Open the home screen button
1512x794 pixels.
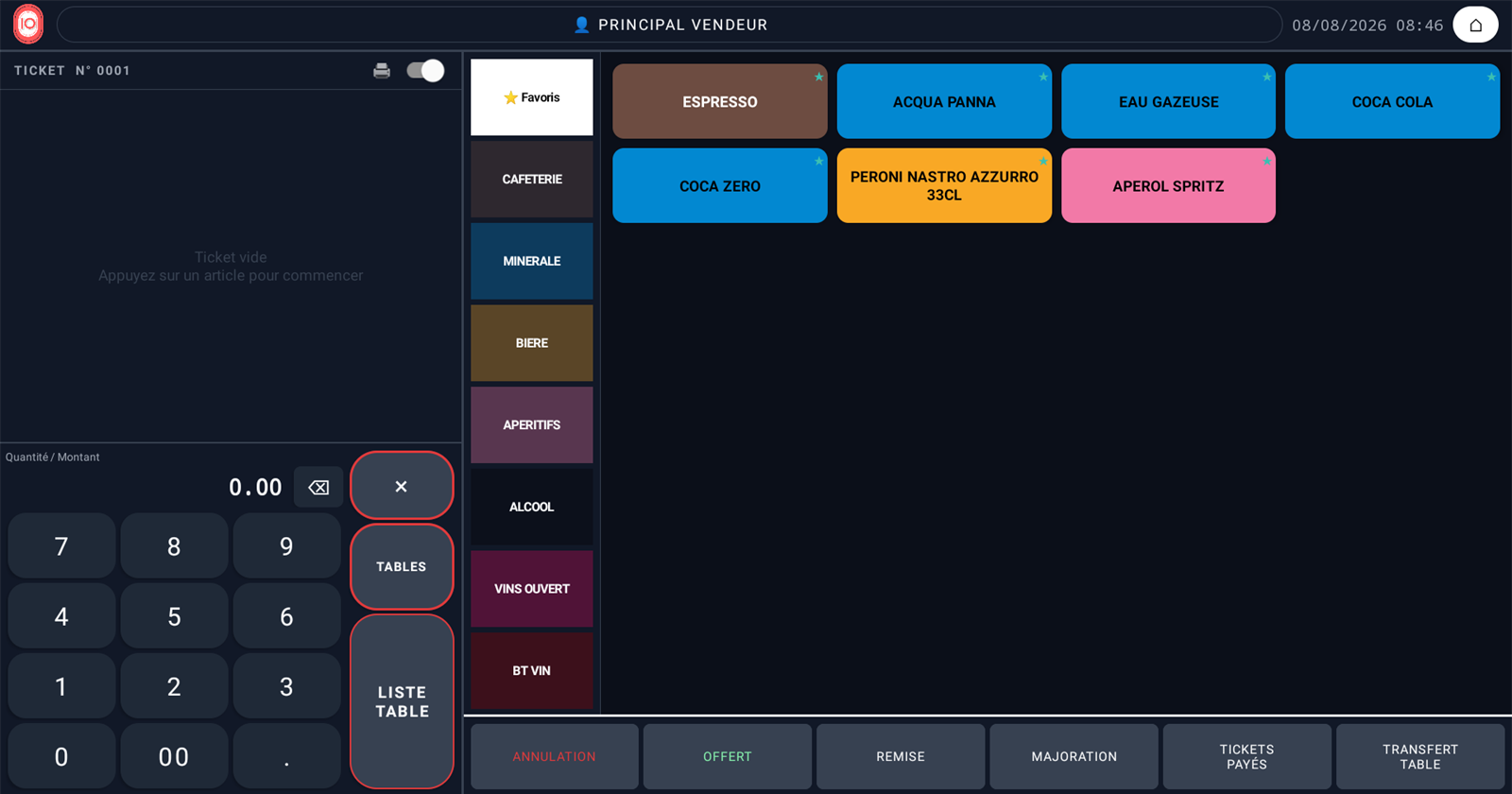(x=1475, y=25)
